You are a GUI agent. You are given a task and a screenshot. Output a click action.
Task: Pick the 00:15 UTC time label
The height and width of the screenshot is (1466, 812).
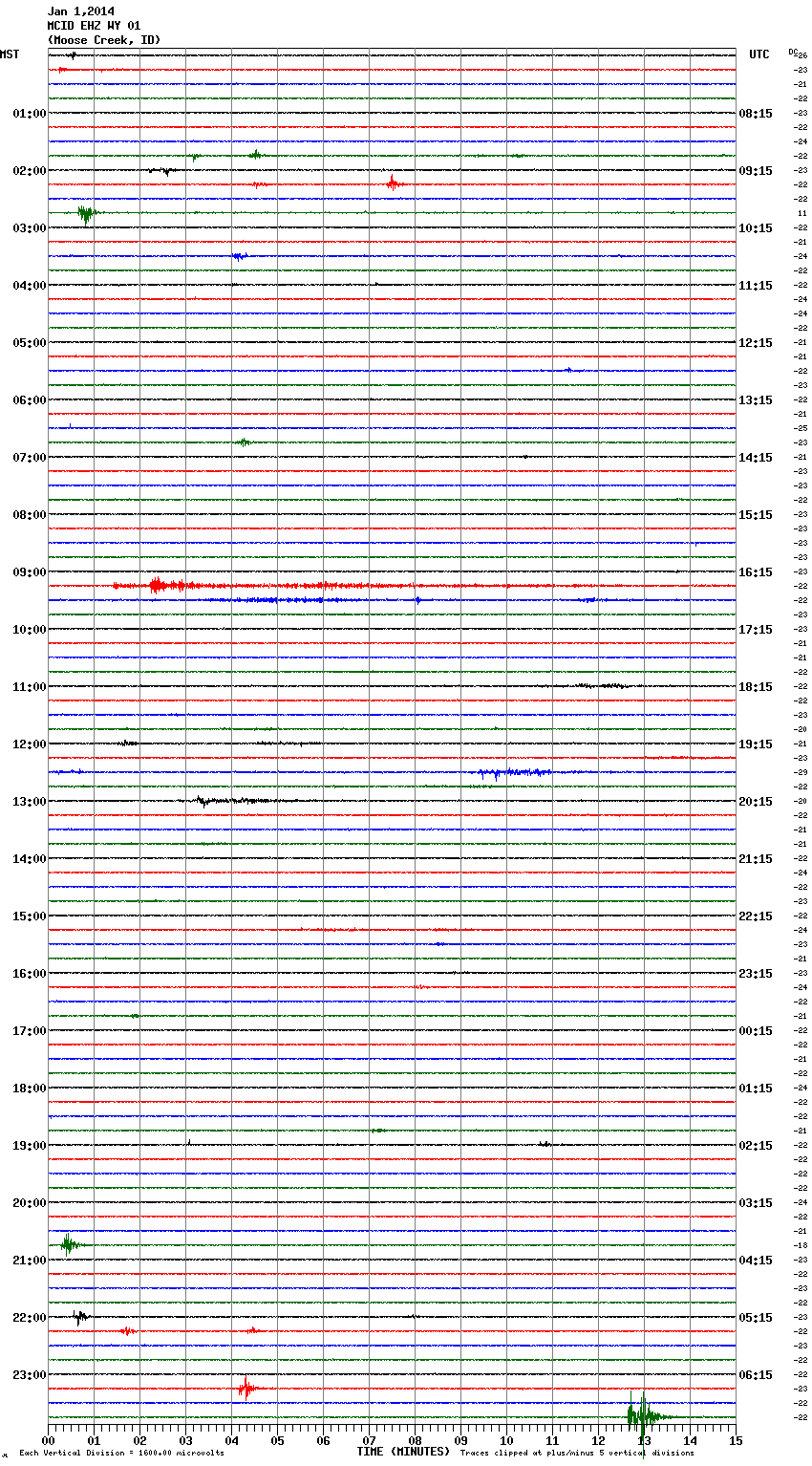(756, 1031)
